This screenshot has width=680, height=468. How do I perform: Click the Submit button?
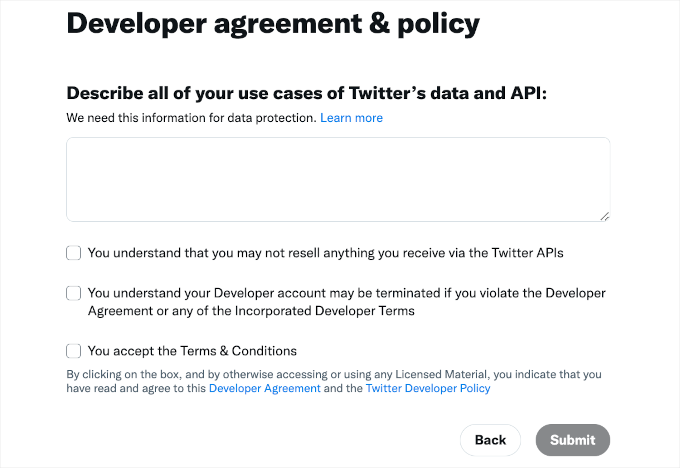572,440
